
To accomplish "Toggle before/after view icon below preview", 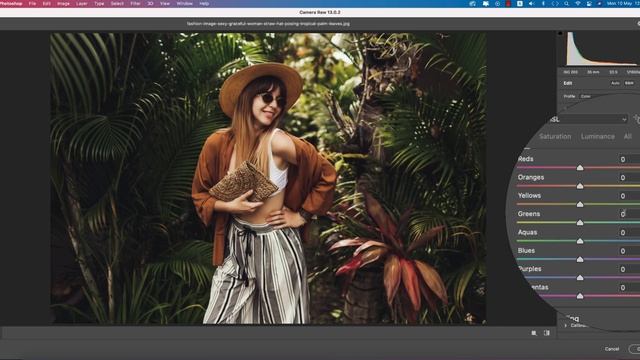I will (x=547, y=333).
